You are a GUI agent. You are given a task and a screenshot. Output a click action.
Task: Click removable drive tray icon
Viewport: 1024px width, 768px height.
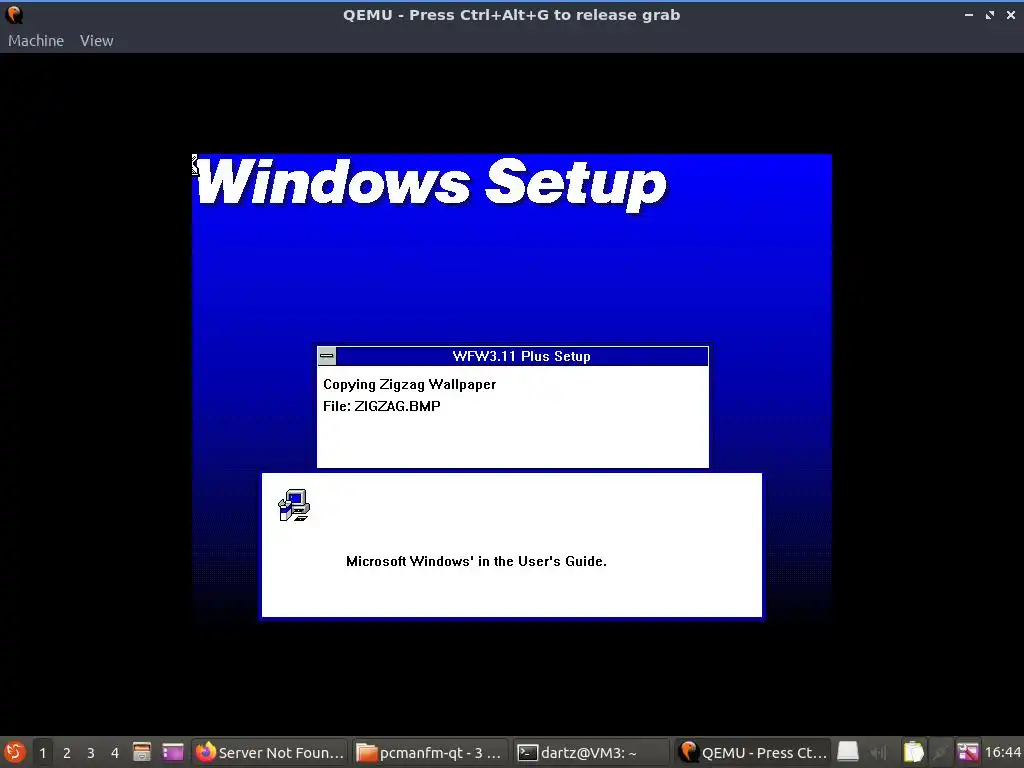848,752
